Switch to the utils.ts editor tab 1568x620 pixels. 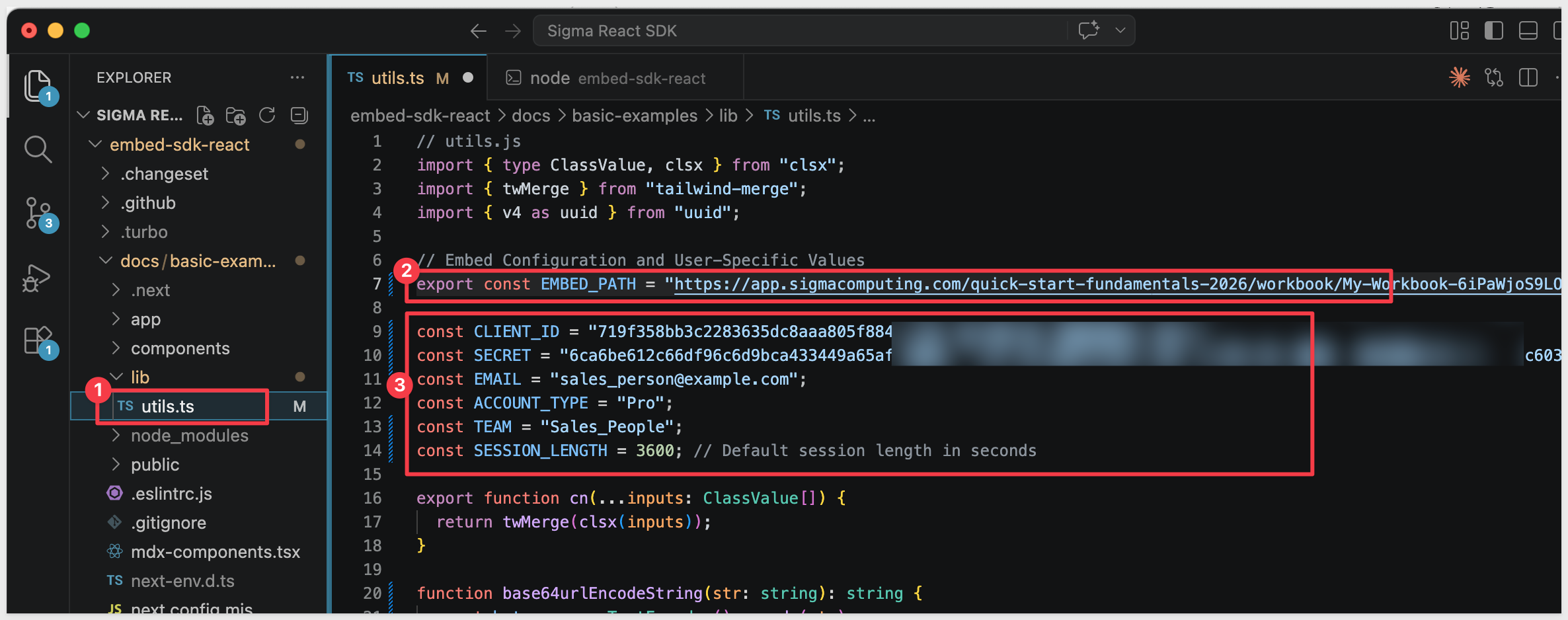397,78
